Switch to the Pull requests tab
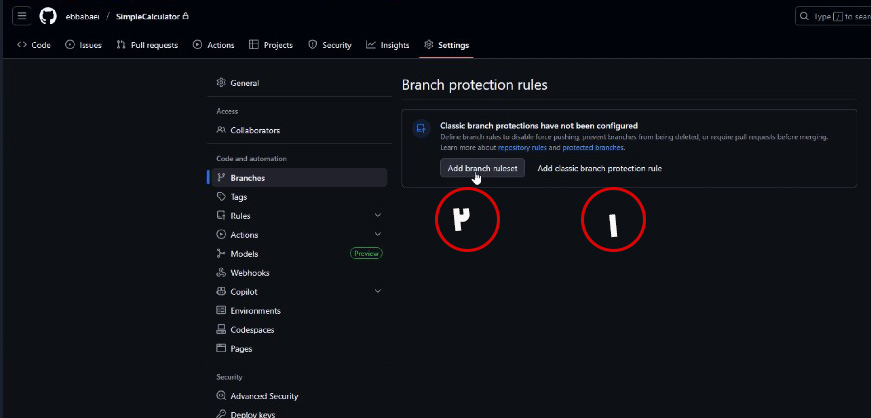Screen dimensions: 871x418 click(x=149, y=45)
